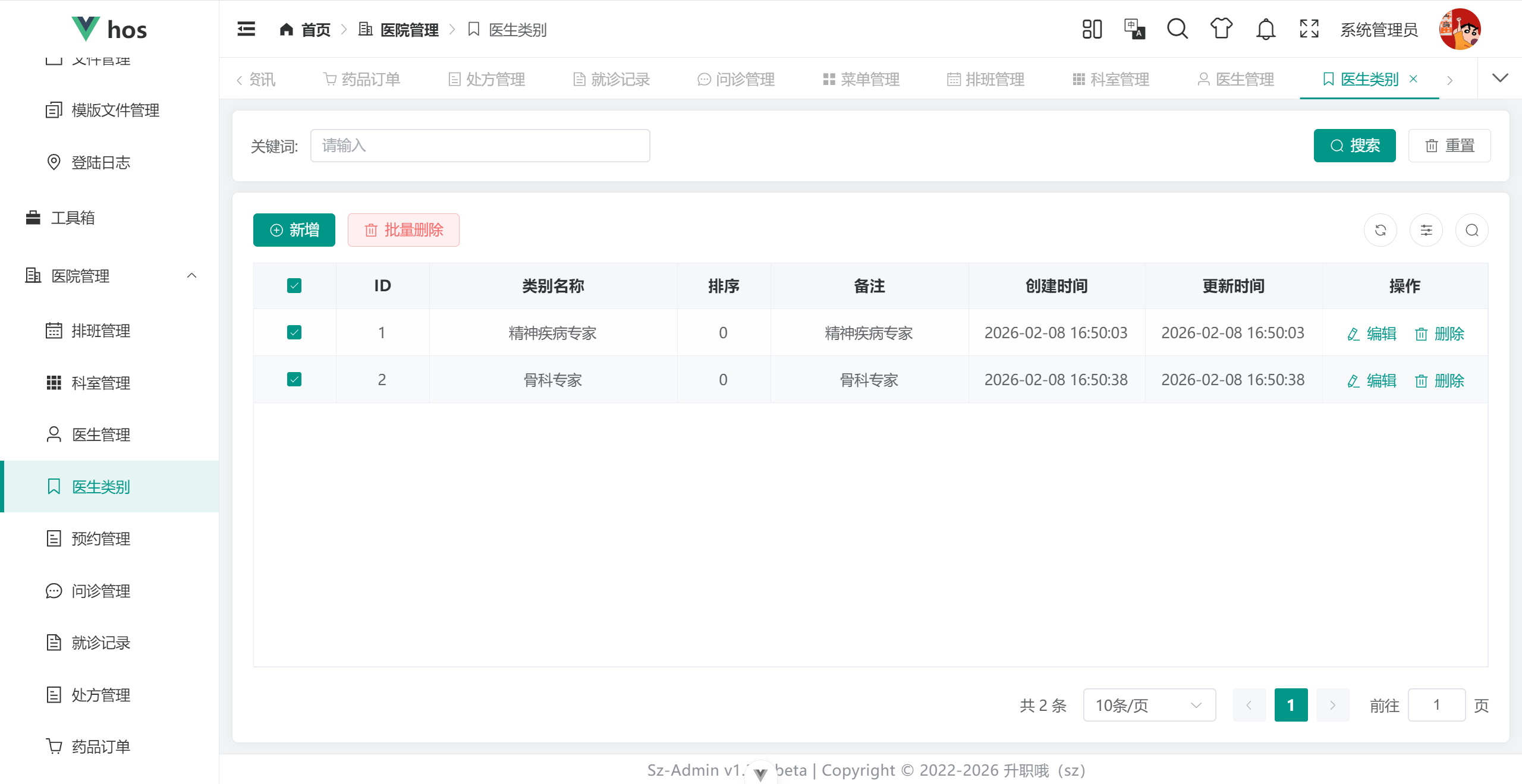Viewport: 1522px width, 784px height.
Task: Click the 新增 button
Action: coord(294,230)
